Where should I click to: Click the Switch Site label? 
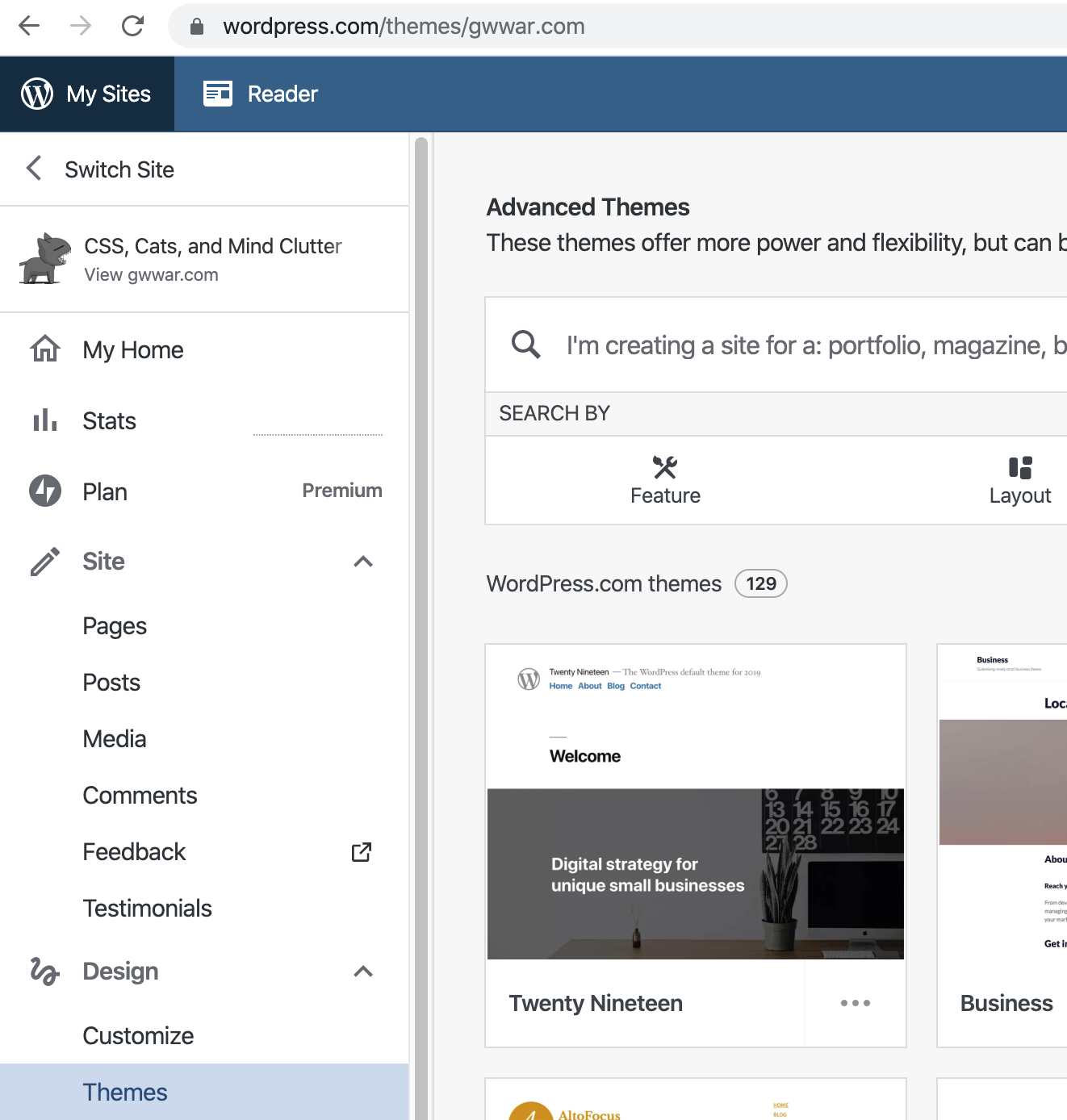tap(119, 169)
